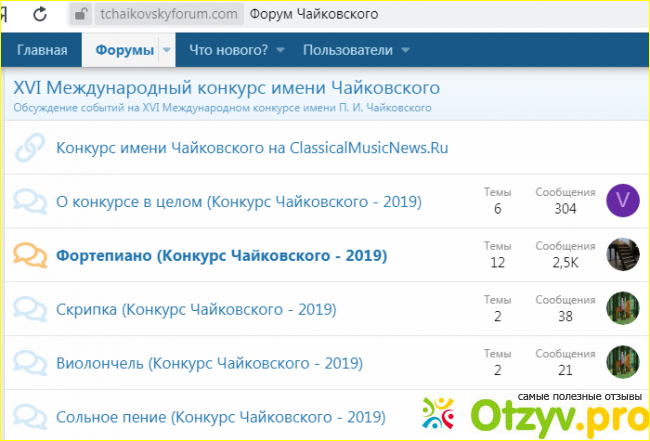Click the XVI Международный конкурс имени Чайковского heading
This screenshot has width=650, height=441.
(x=226, y=87)
